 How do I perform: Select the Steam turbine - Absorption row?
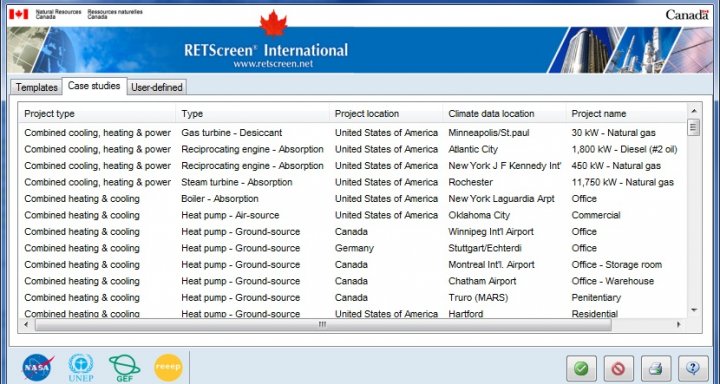353,182
